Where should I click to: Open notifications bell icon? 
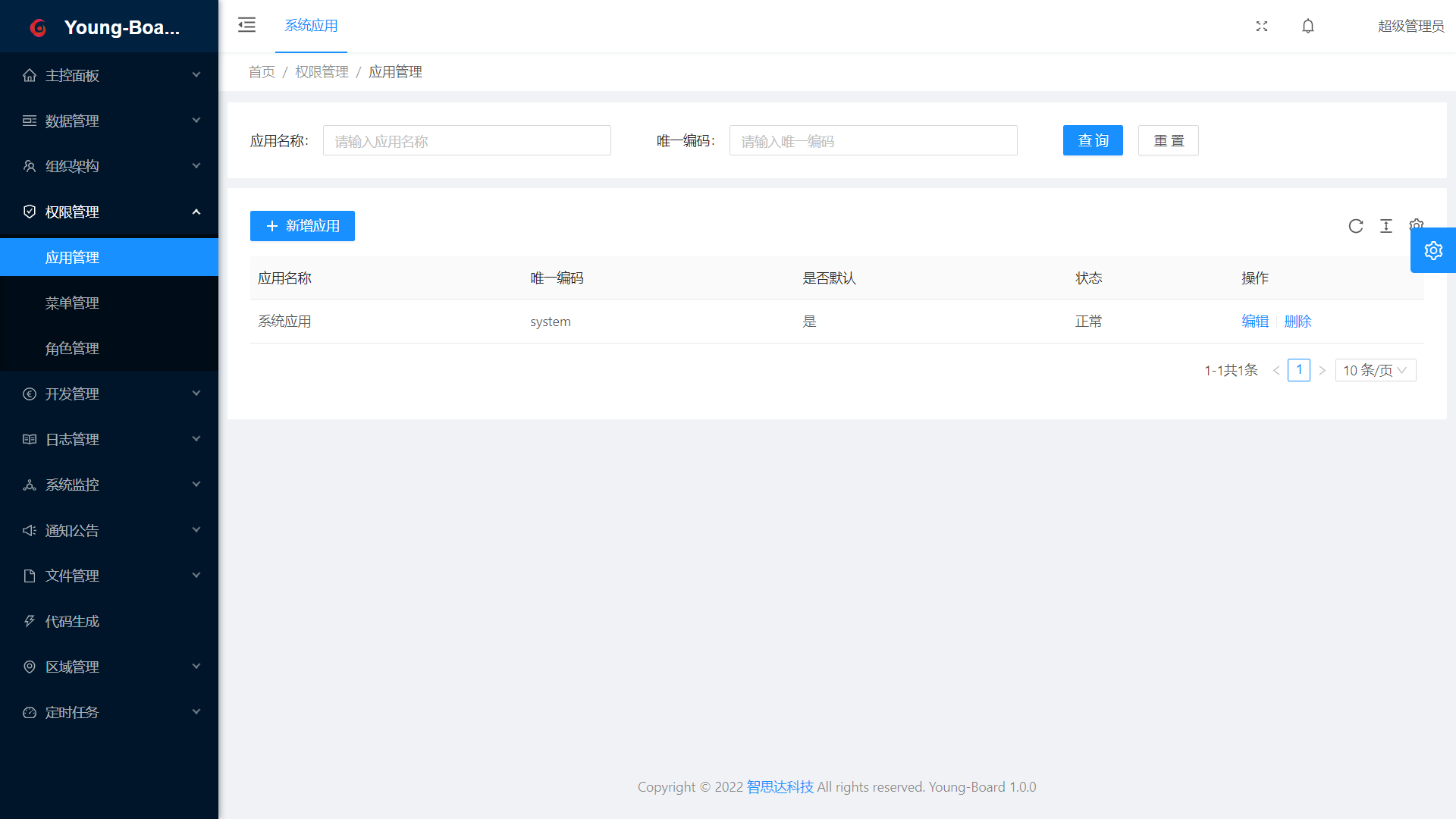(1308, 26)
